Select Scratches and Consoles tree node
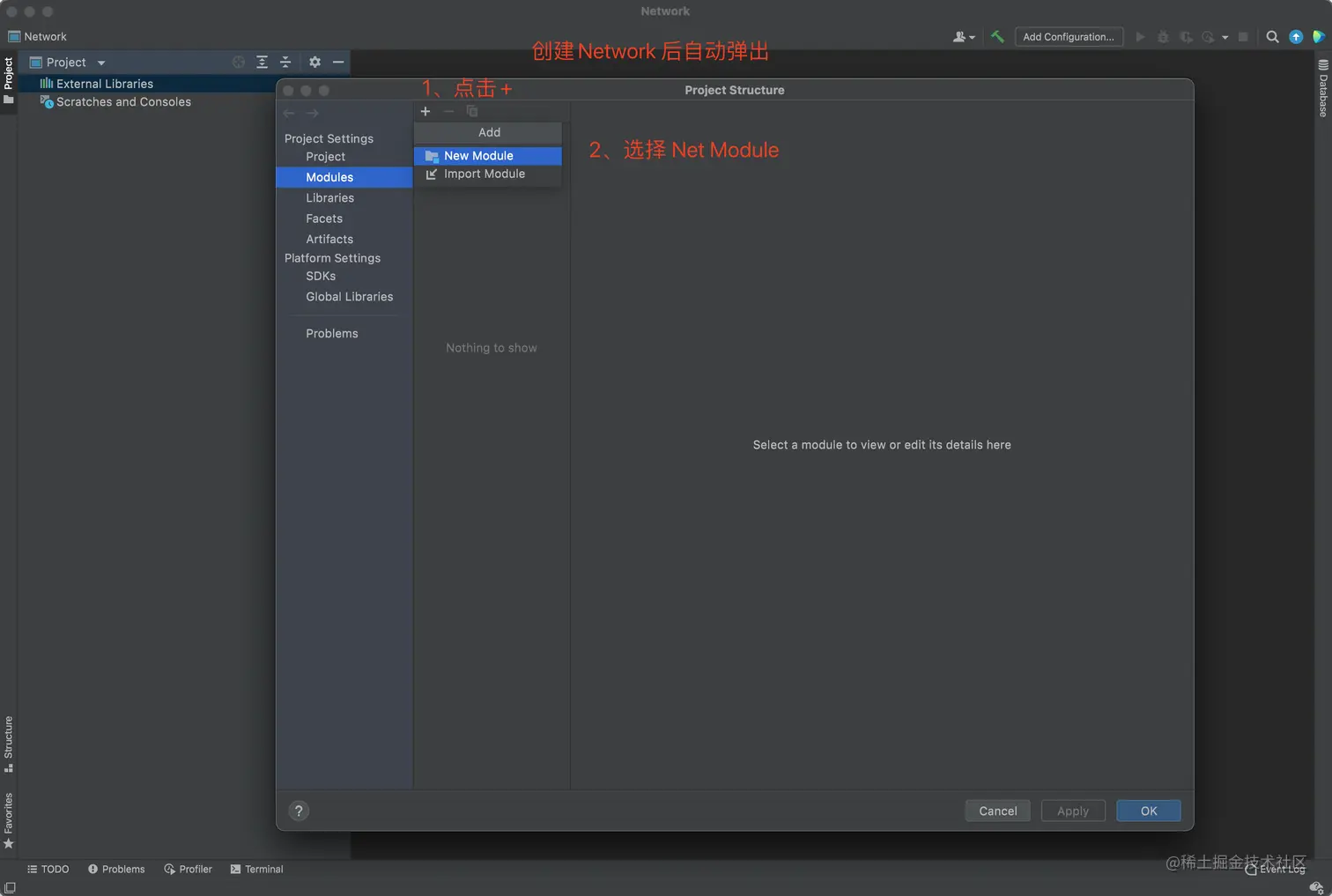The width and height of the screenshot is (1332, 896). coord(115,102)
